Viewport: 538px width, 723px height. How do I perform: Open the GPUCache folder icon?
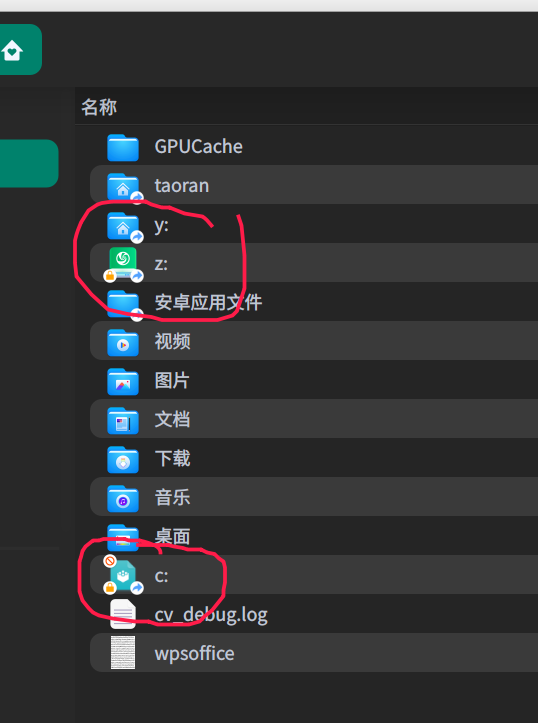(123, 147)
